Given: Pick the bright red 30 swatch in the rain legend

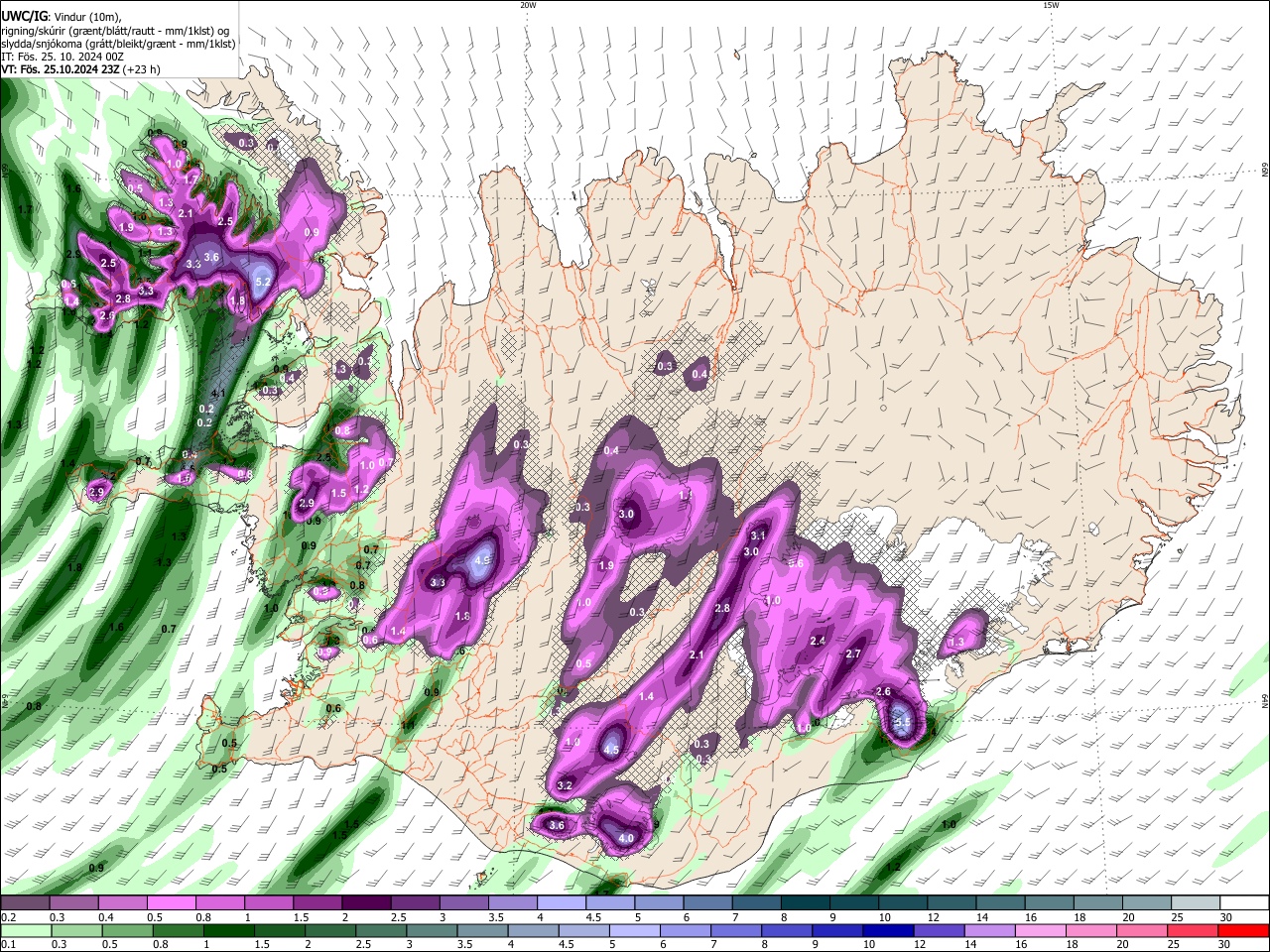Looking at the screenshot, I should [x=1244, y=930].
